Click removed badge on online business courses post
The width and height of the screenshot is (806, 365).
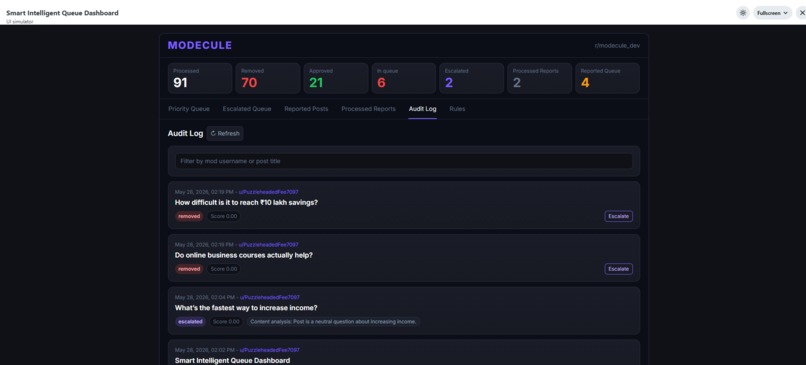[189, 269]
